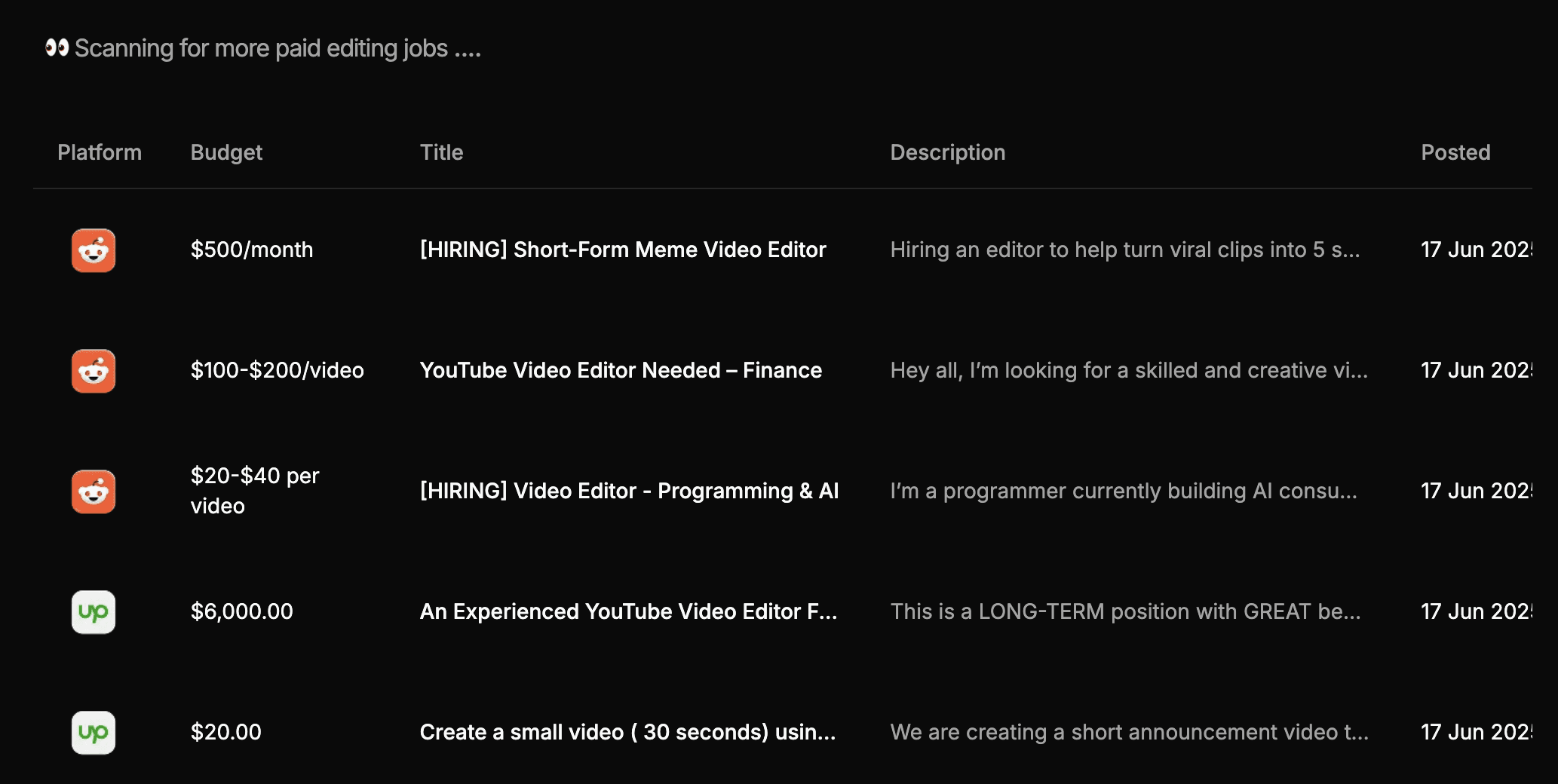Sort by Posted column header

[1455, 152]
